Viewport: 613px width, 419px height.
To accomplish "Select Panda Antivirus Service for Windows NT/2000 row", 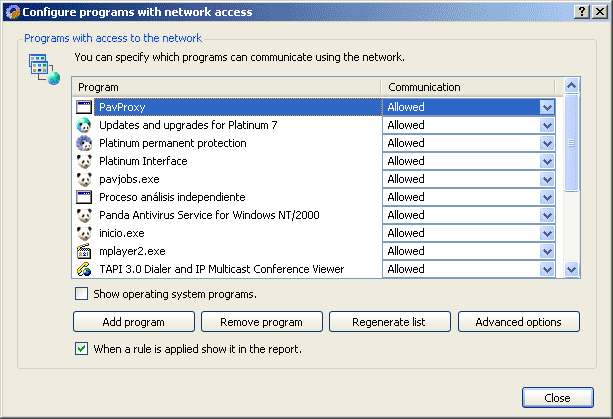I will pos(222,215).
